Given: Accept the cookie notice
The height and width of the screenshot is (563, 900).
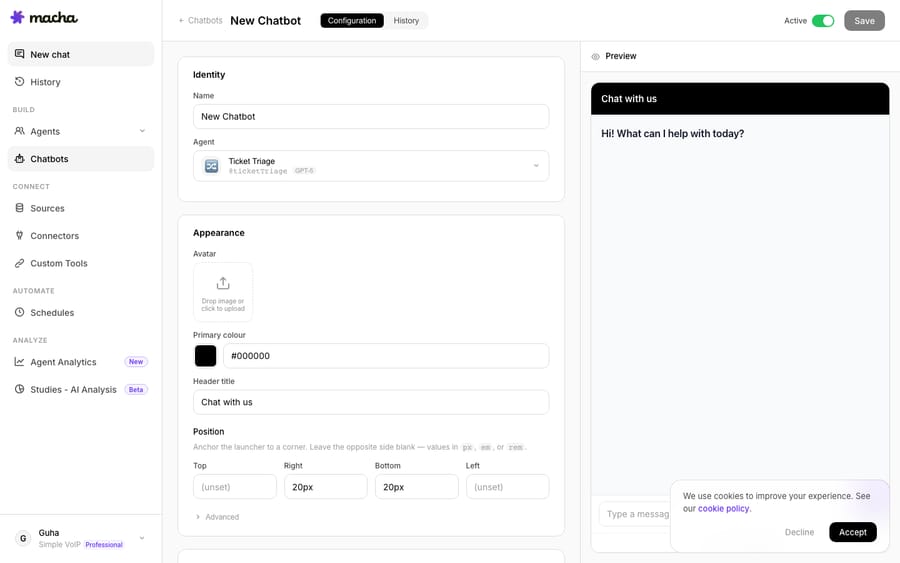Looking at the screenshot, I should coord(852,532).
